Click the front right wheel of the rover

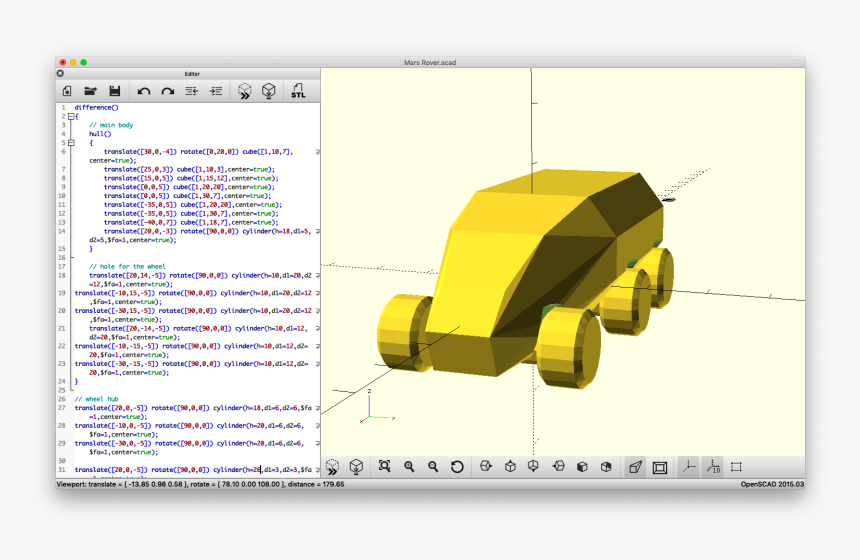[568, 347]
